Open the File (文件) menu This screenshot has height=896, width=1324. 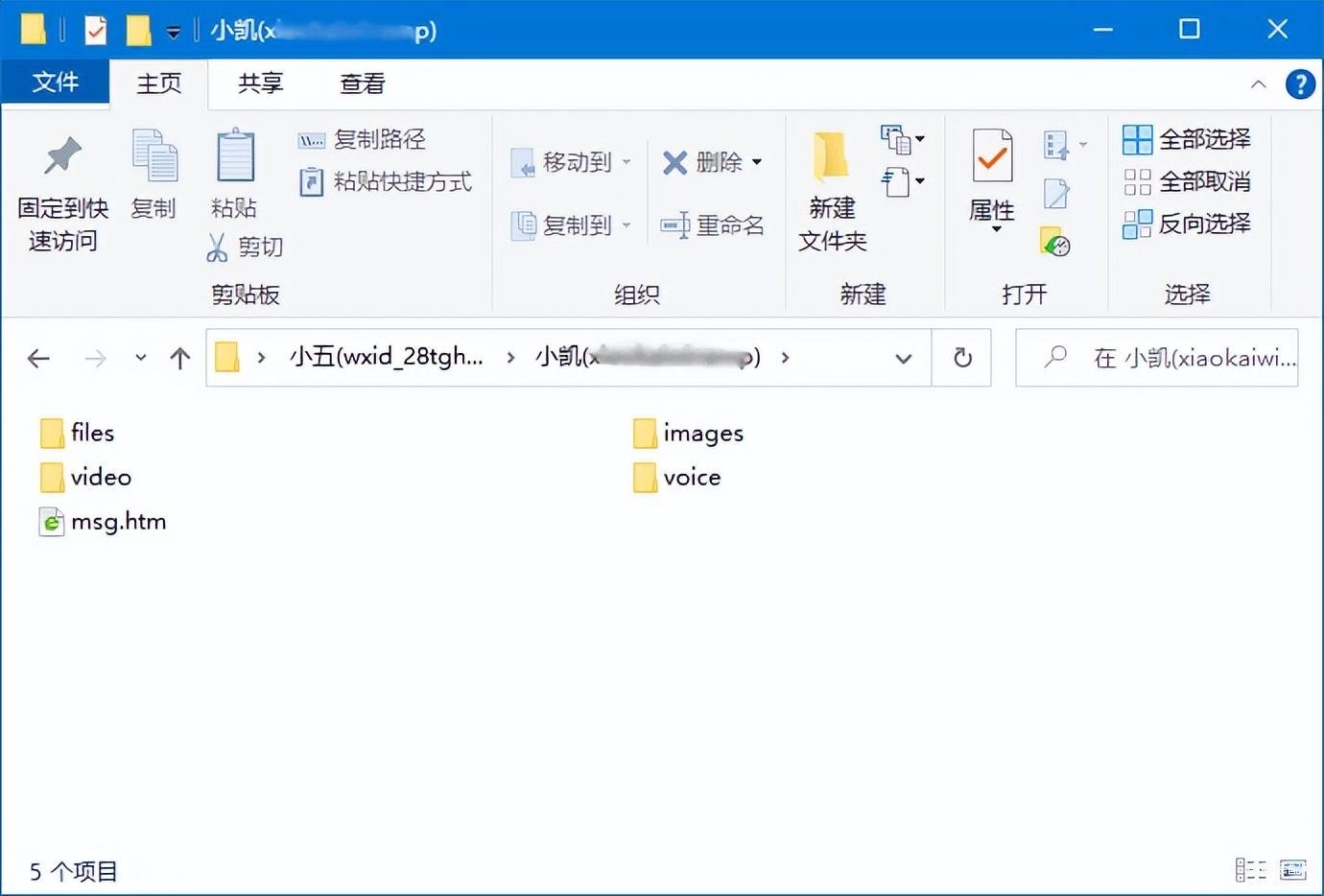[x=55, y=83]
